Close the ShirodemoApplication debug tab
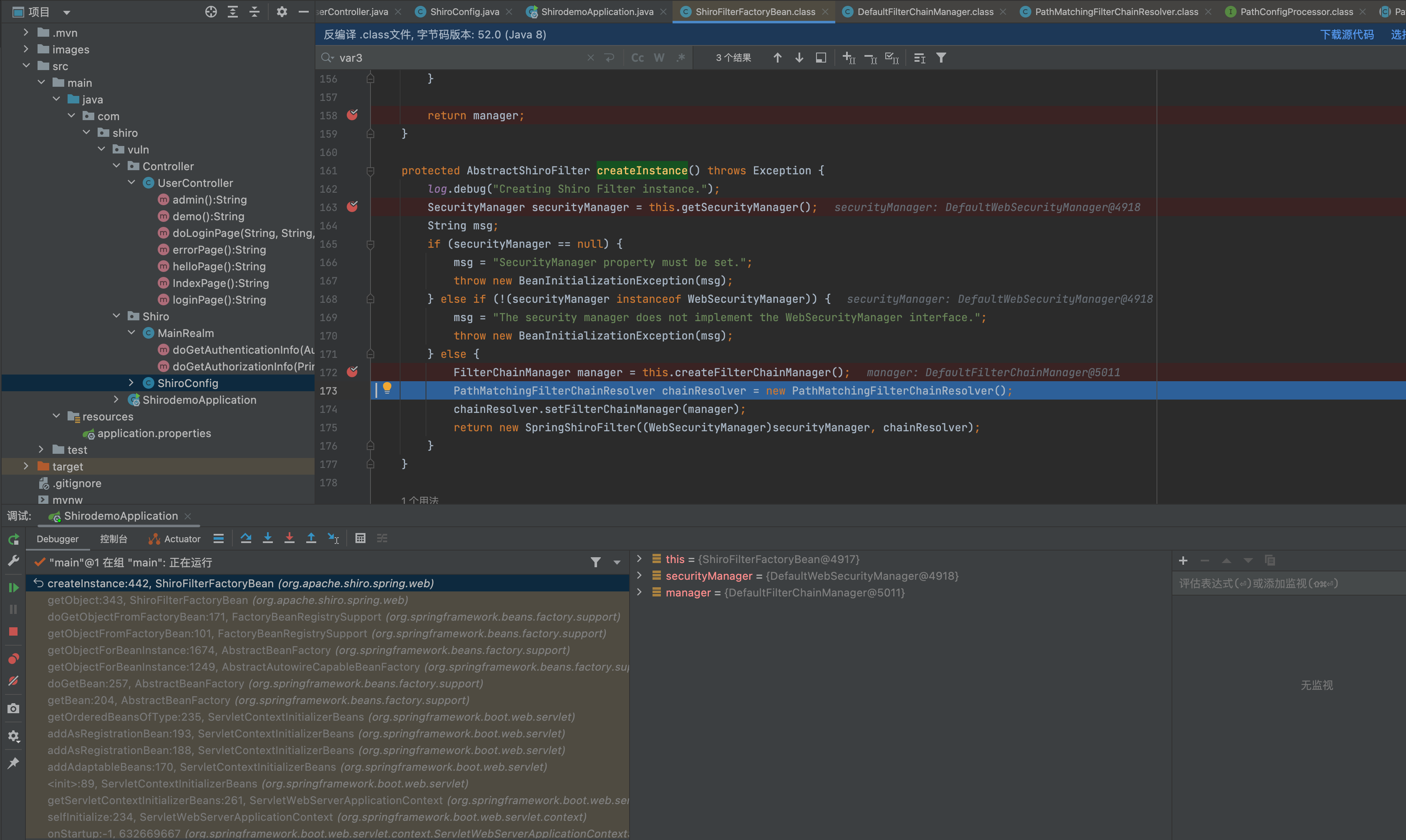This screenshot has width=1406, height=840. (188, 516)
